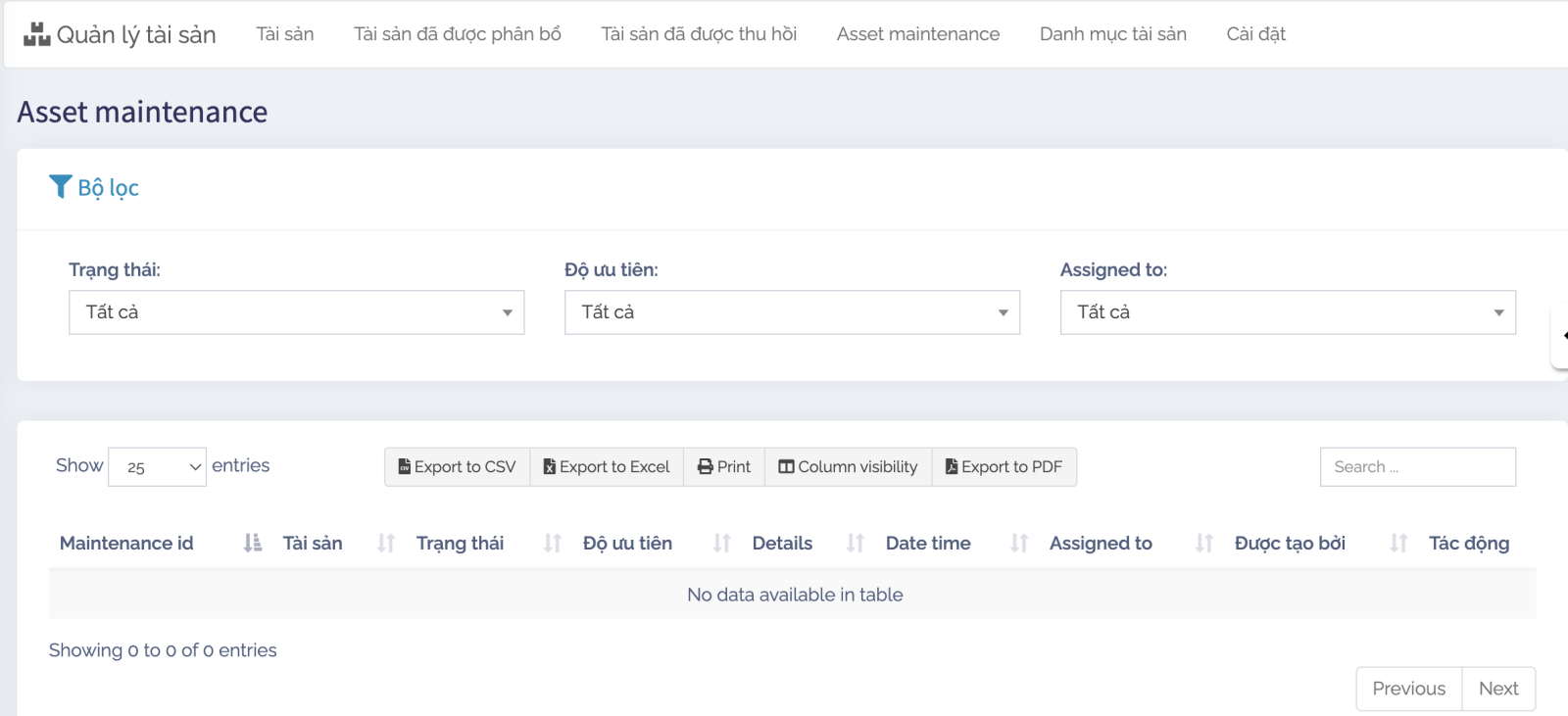
Task: Sort using icon next to Assigned to column
Action: point(1204,543)
